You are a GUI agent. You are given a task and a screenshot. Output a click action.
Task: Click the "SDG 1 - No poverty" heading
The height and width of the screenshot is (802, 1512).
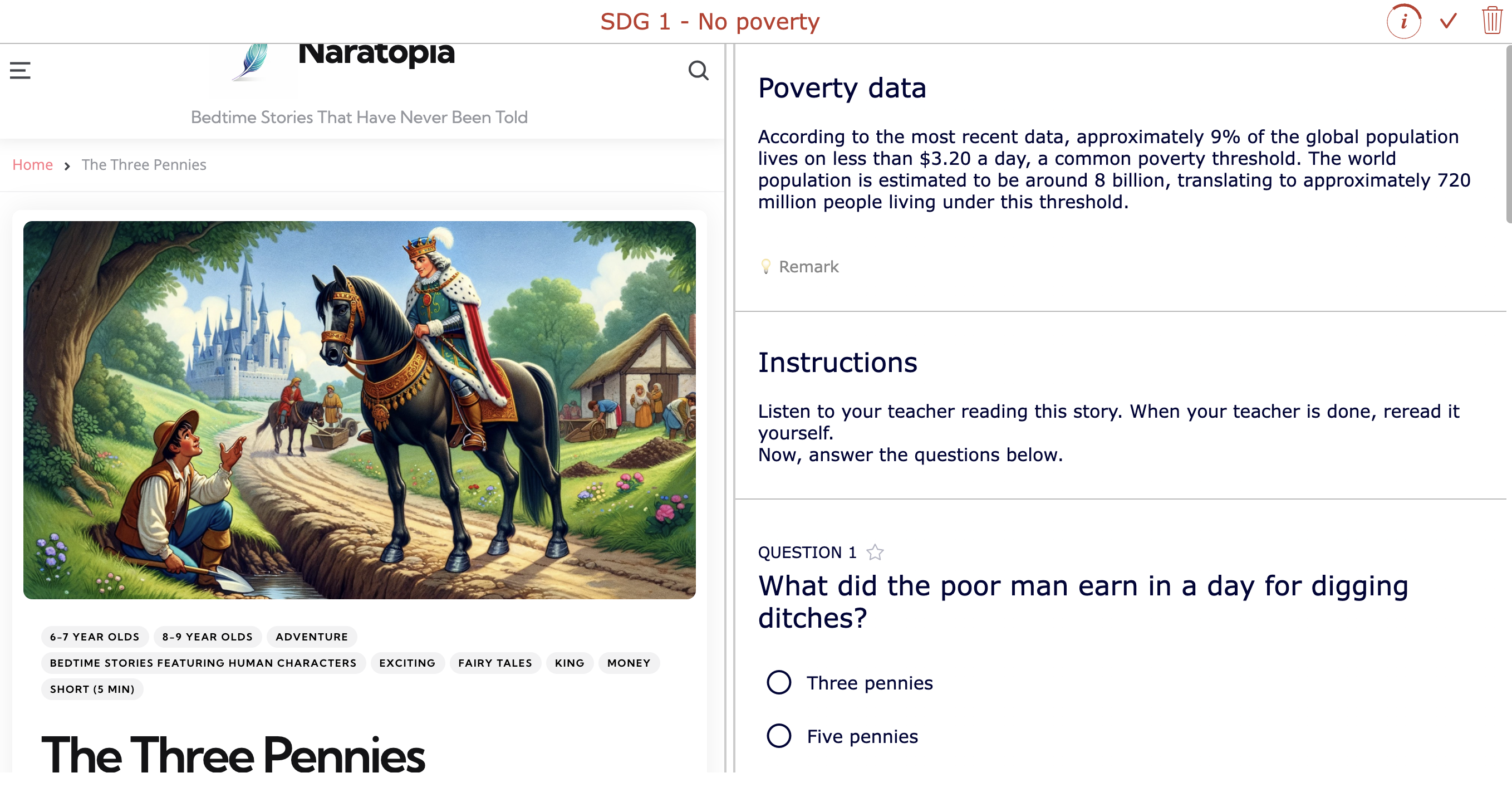click(710, 21)
